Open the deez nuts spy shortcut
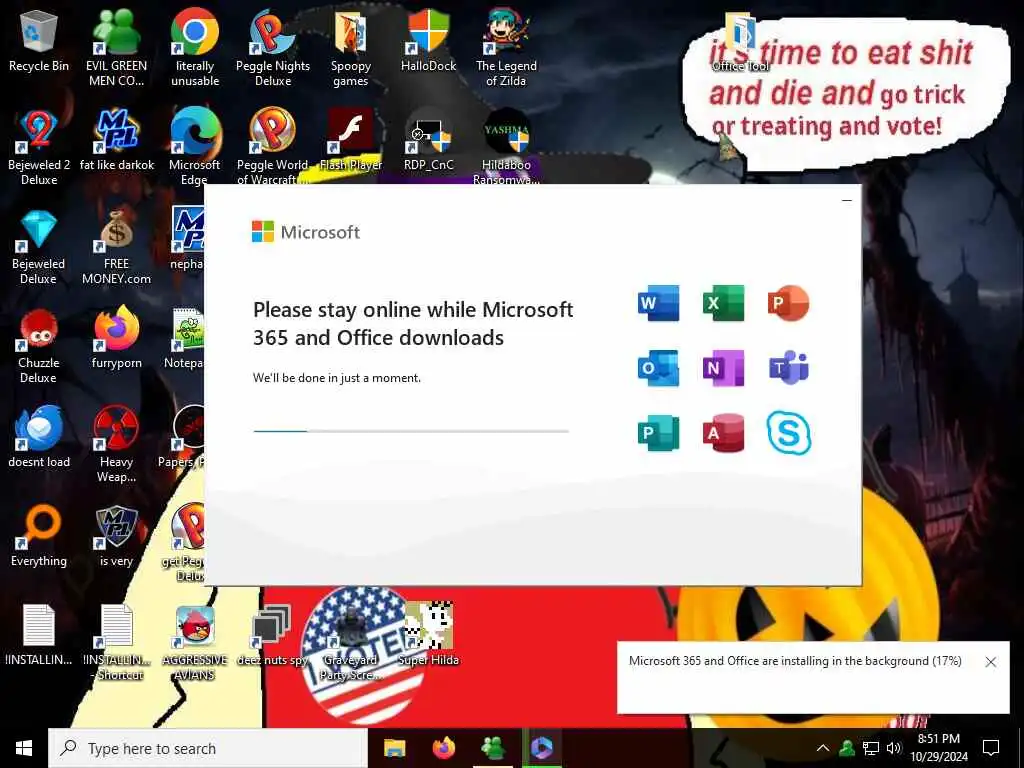The width and height of the screenshot is (1024, 768). [272, 635]
